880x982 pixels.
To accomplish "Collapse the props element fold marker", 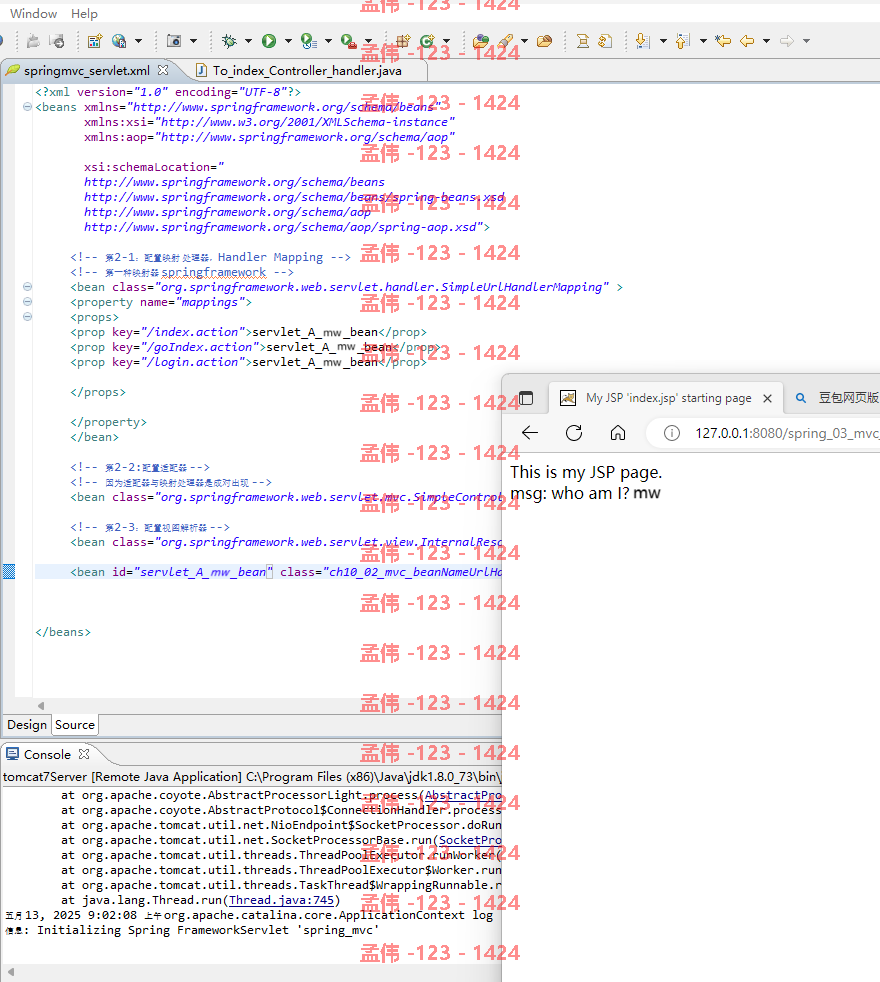I will tap(27, 316).
